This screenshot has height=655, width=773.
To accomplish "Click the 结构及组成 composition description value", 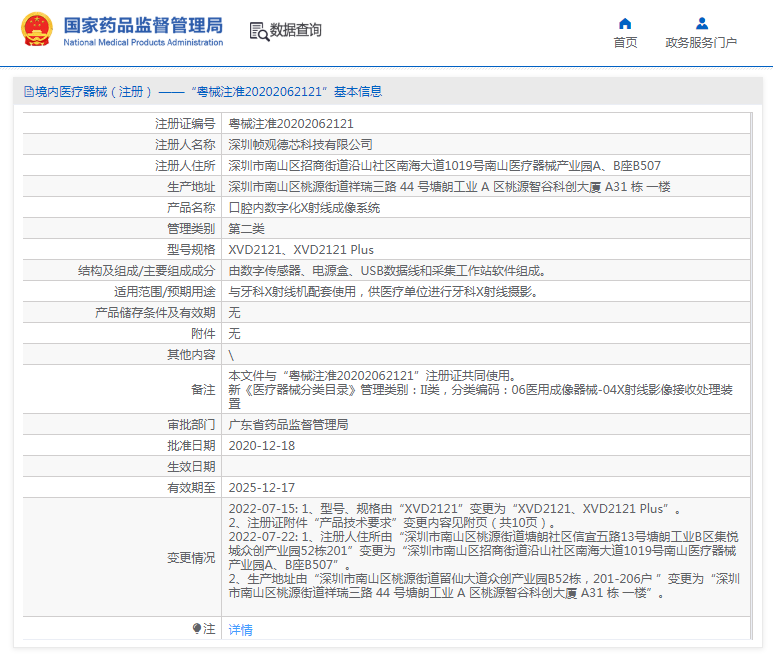I will (x=387, y=271).
